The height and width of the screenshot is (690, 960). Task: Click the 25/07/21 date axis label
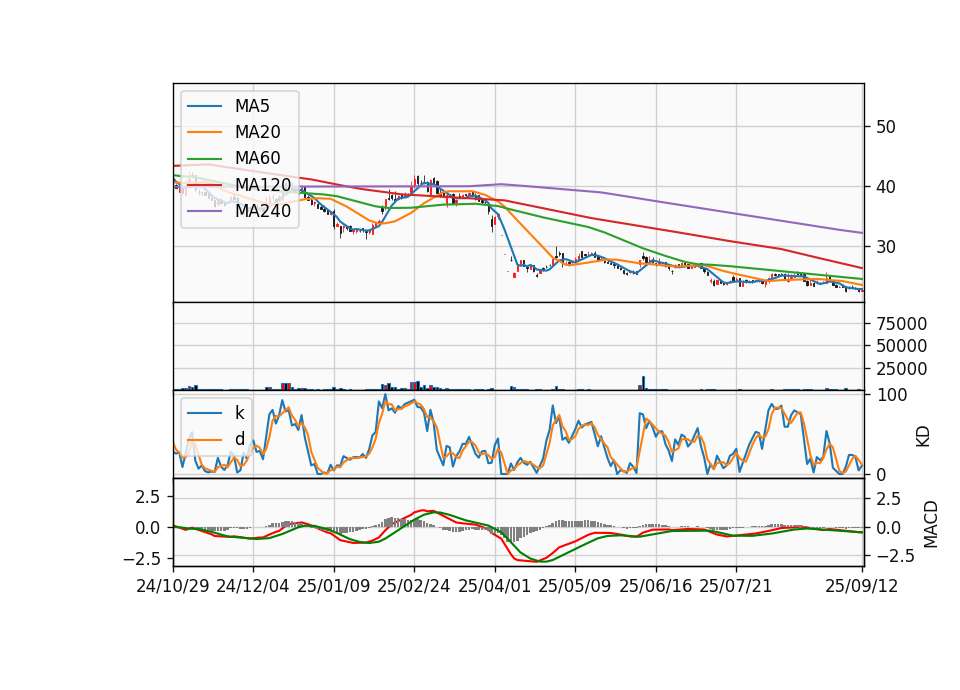click(x=736, y=586)
